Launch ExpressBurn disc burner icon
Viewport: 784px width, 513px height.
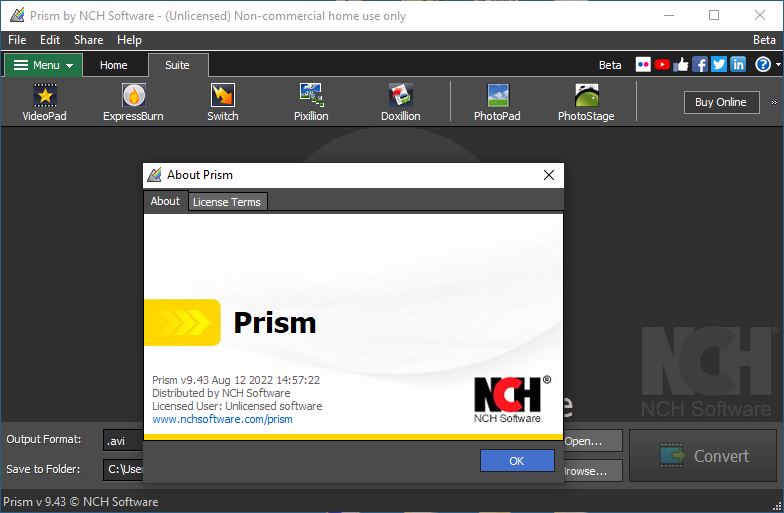click(x=133, y=102)
